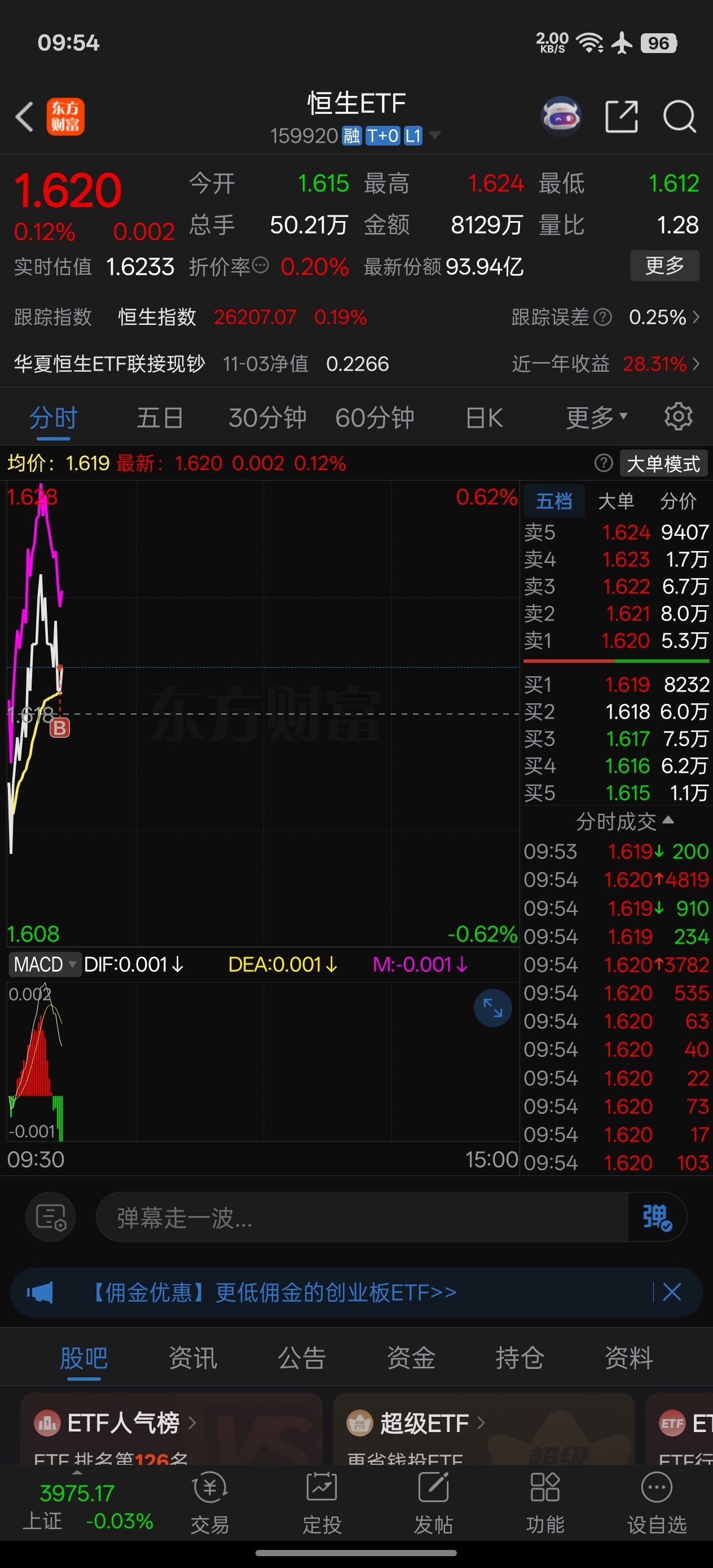Open the 超级ETF card
This screenshot has width=713, height=1568.
tap(483, 1430)
